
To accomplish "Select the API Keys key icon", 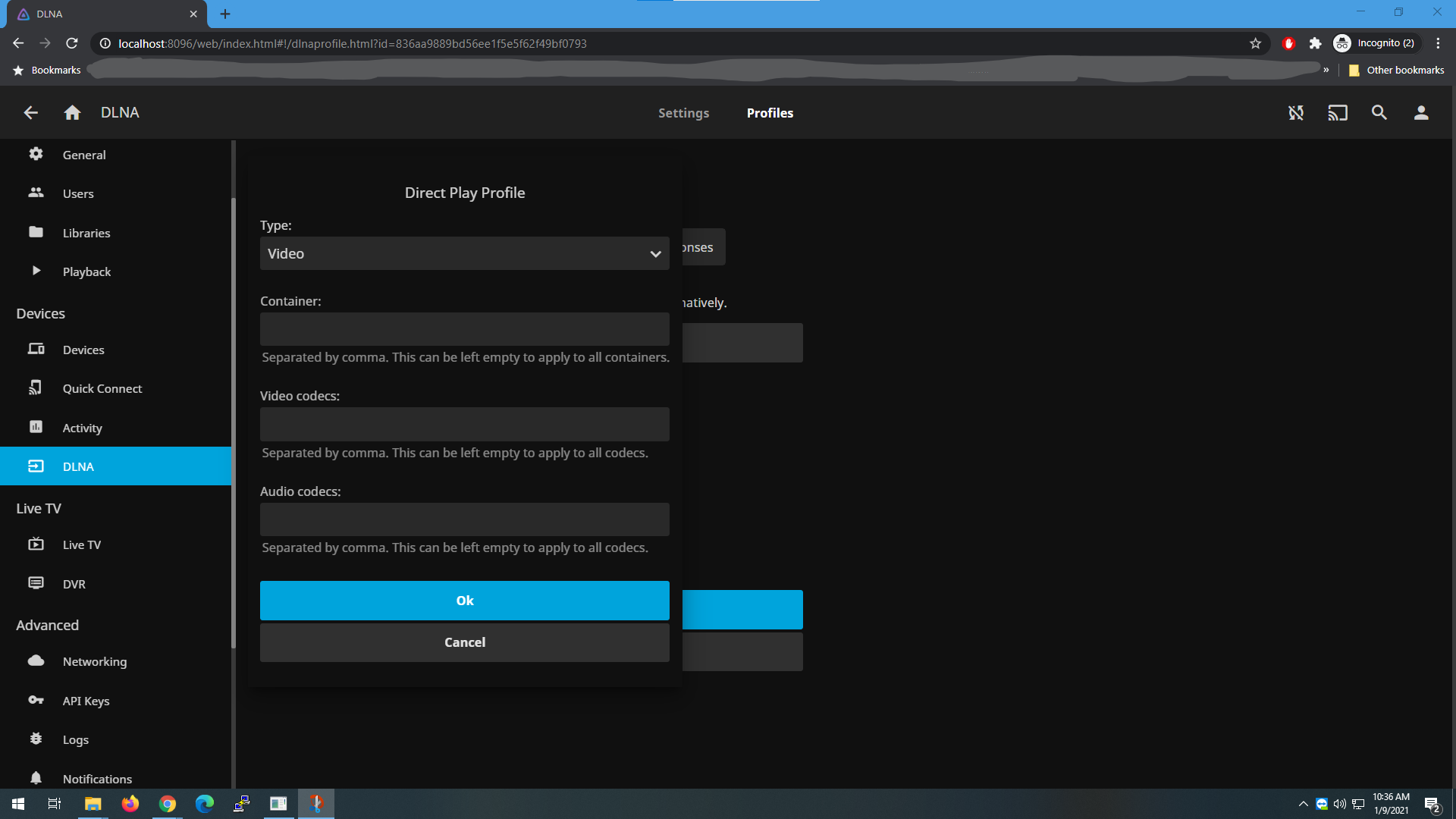I will 36,700.
